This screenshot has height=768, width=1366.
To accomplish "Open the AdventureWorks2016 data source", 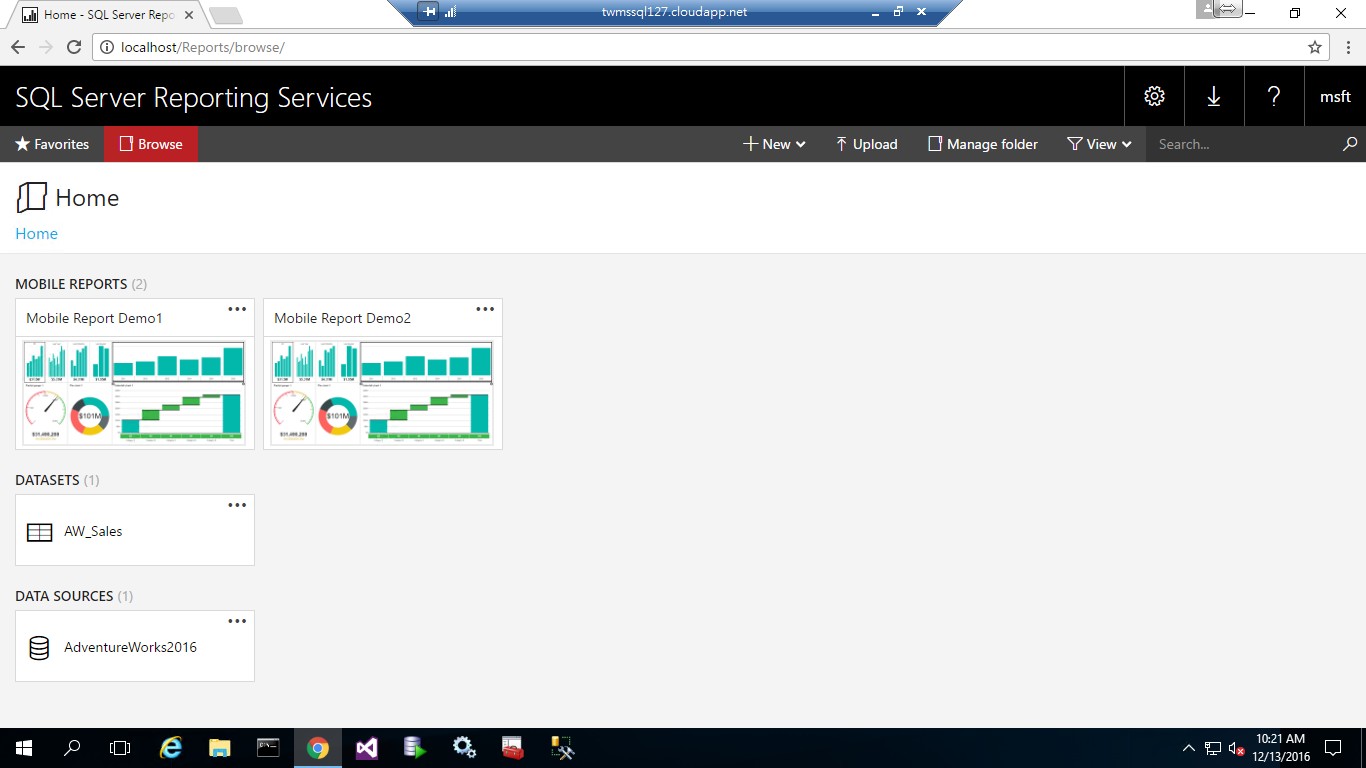I will coord(135,646).
